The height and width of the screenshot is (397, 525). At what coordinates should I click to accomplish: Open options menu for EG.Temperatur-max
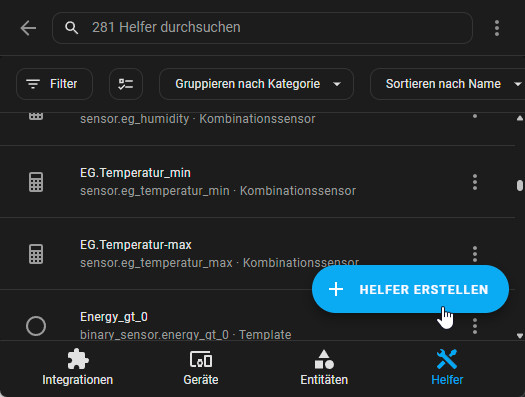pos(475,254)
